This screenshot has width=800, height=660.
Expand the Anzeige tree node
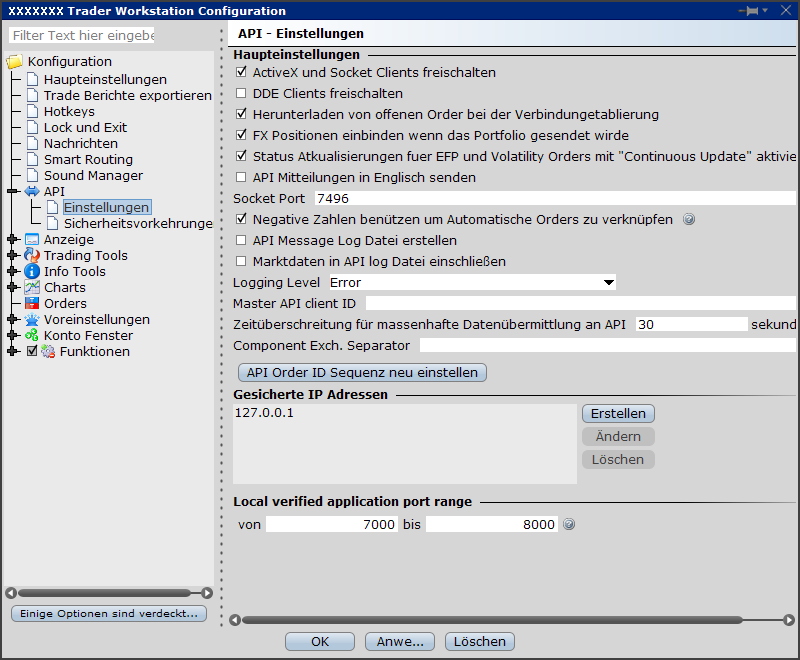point(12,240)
